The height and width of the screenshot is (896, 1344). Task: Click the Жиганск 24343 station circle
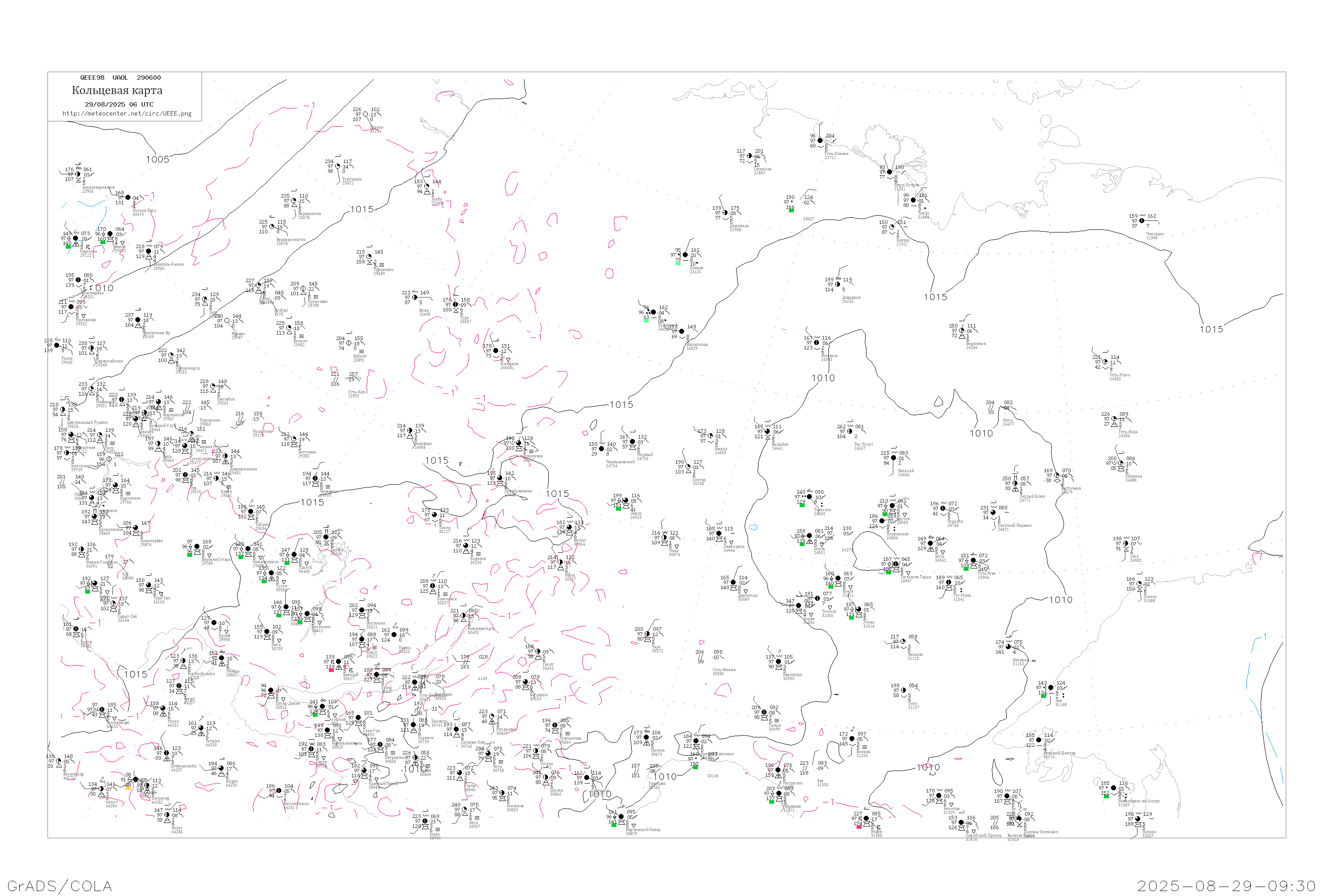[x=817, y=343]
